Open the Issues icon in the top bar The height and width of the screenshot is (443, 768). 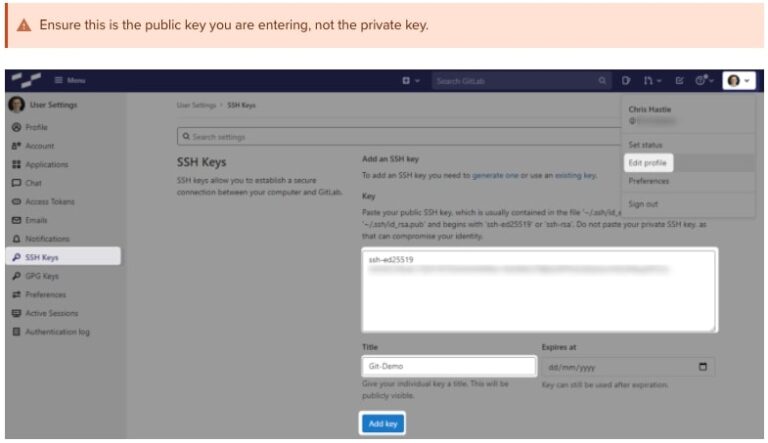point(626,80)
